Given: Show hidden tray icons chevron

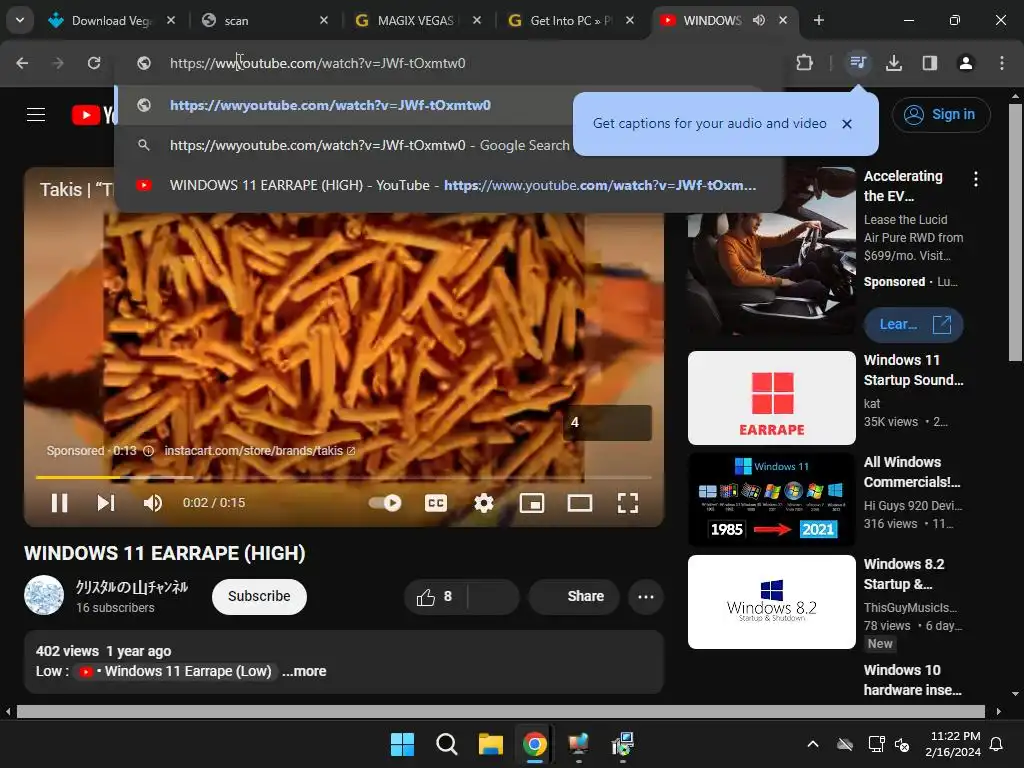Looking at the screenshot, I should tap(813, 744).
